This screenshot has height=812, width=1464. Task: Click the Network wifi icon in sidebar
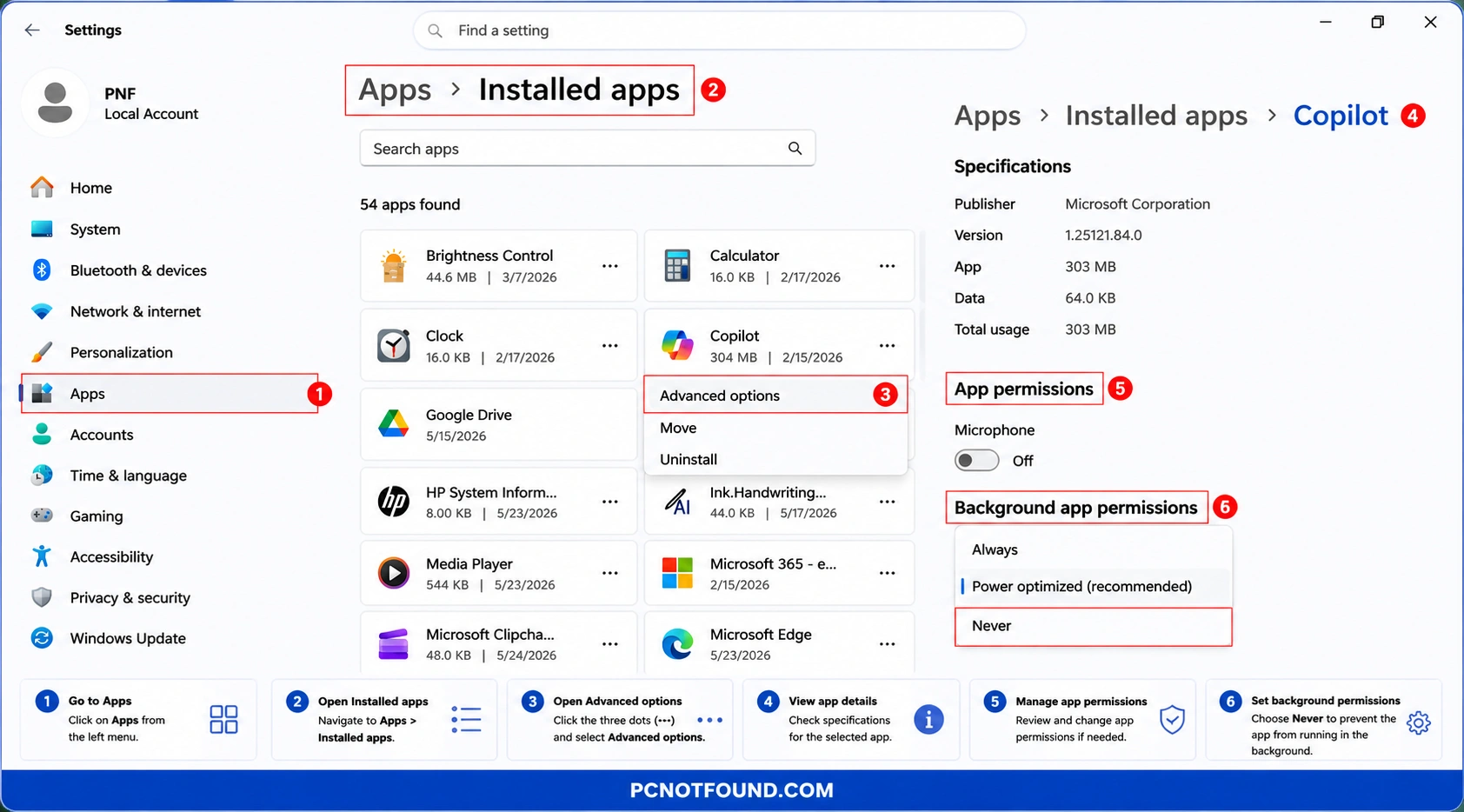coord(42,311)
